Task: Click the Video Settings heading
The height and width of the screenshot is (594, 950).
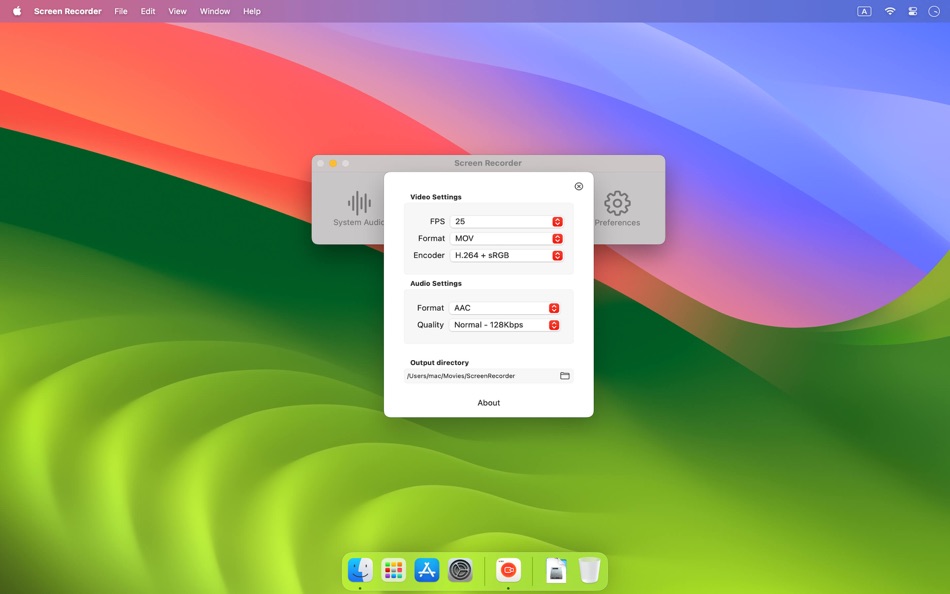Action: 436,197
